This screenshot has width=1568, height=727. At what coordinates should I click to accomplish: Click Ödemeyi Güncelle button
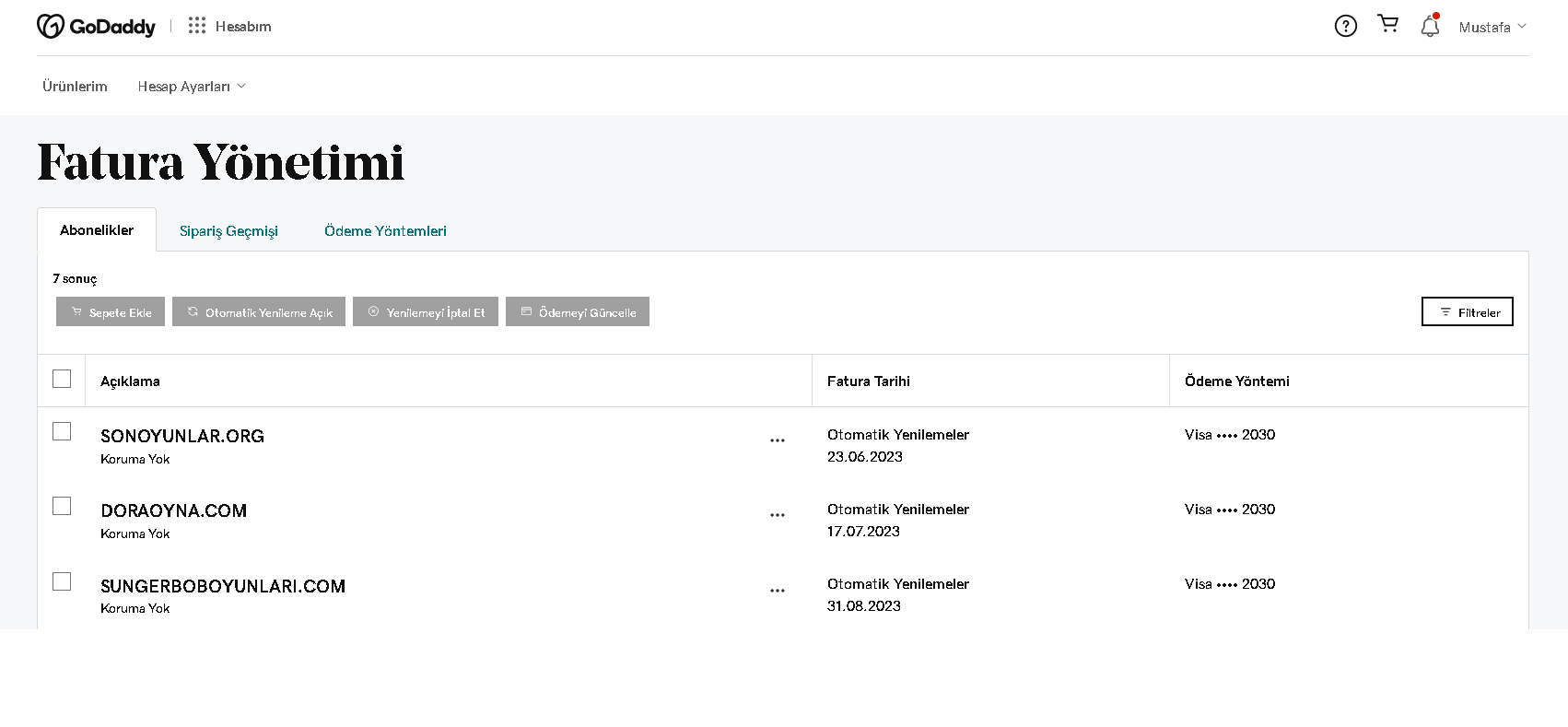(x=578, y=311)
